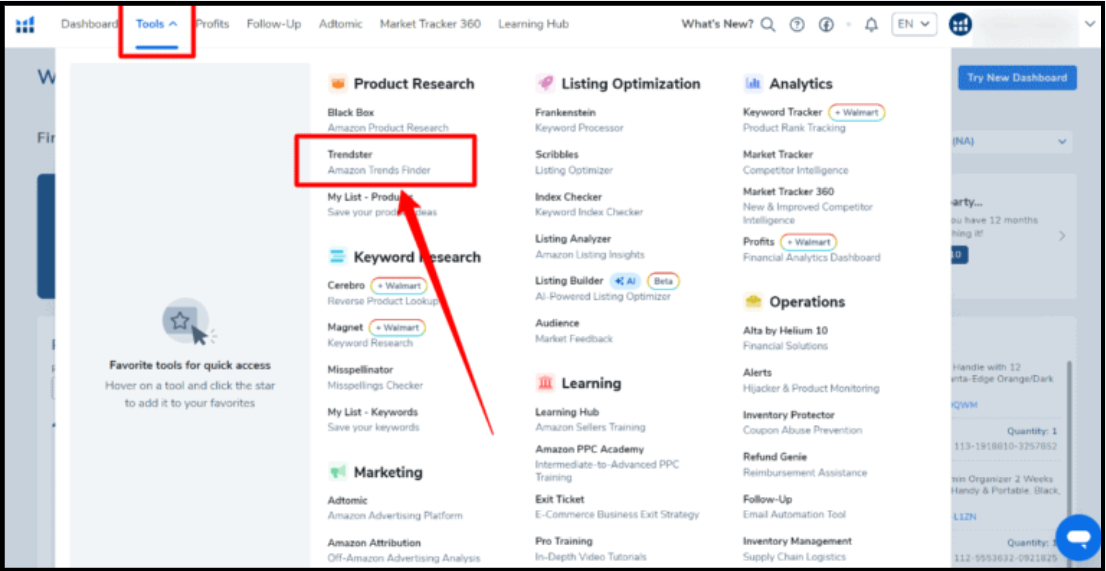Click the help question mark icon
This screenshot has height=571, width=1106.
point(797,25)
